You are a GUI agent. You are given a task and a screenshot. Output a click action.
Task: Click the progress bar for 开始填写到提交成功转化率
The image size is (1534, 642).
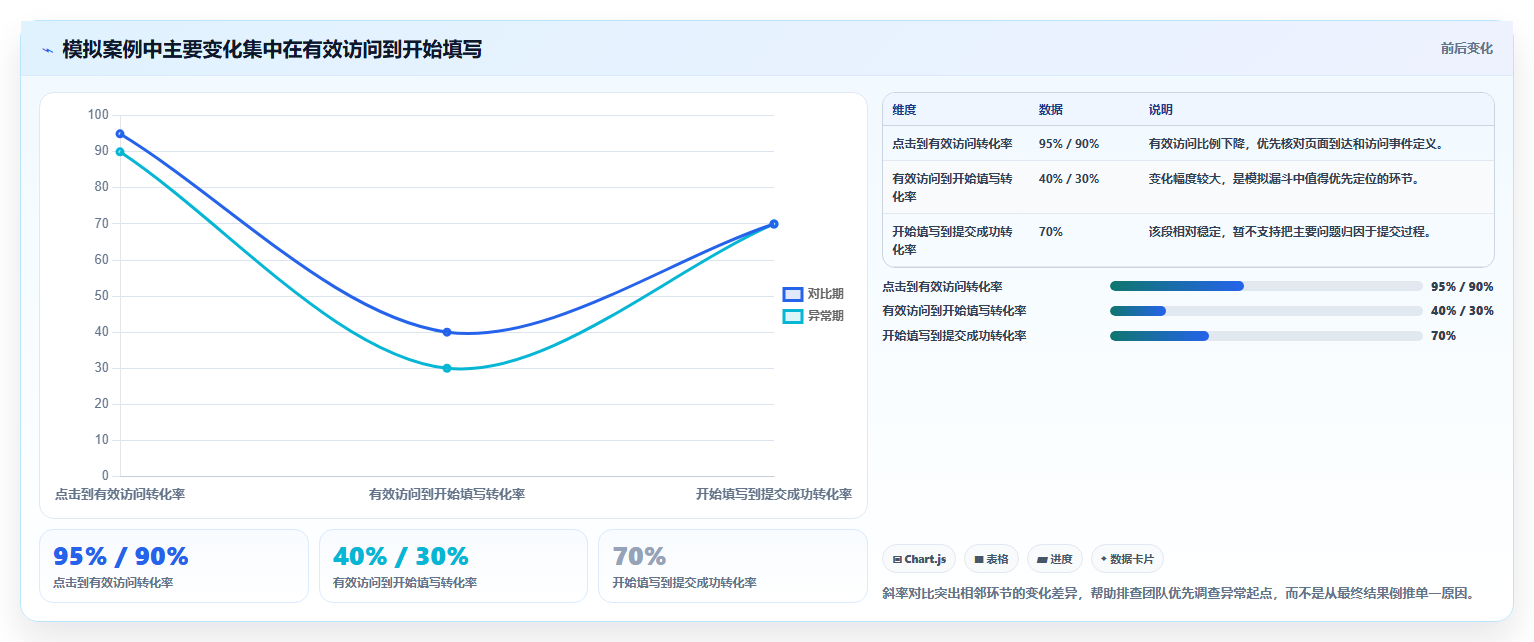click(1266, 336)
